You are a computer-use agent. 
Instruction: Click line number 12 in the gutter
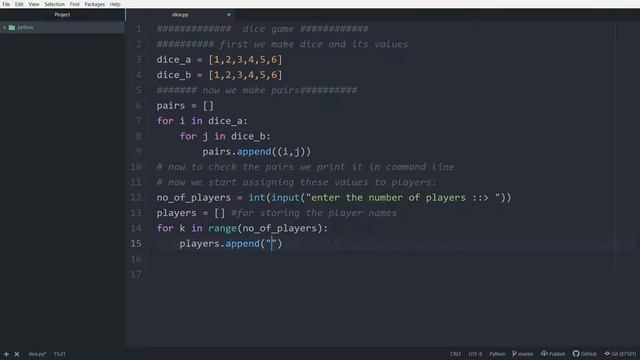pos(136,198)
